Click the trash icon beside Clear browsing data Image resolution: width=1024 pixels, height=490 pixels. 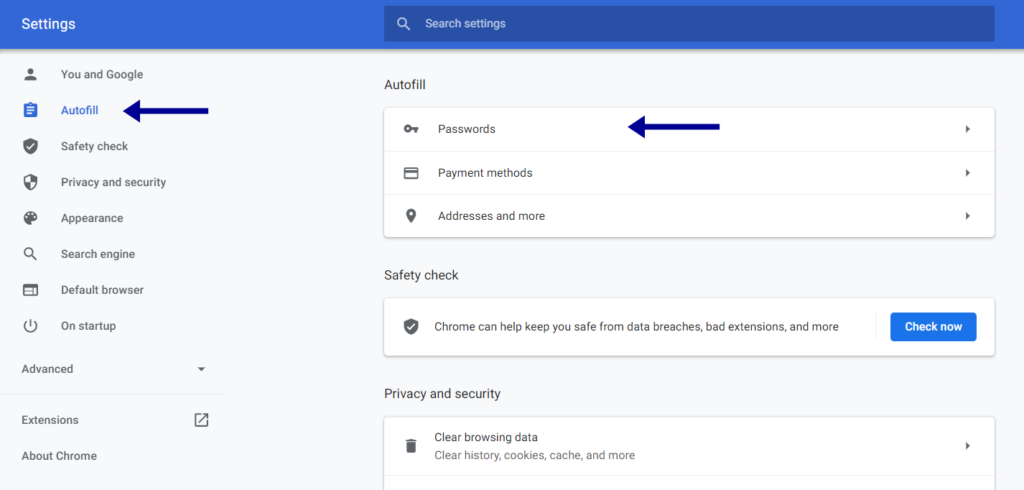click(411, 446)
